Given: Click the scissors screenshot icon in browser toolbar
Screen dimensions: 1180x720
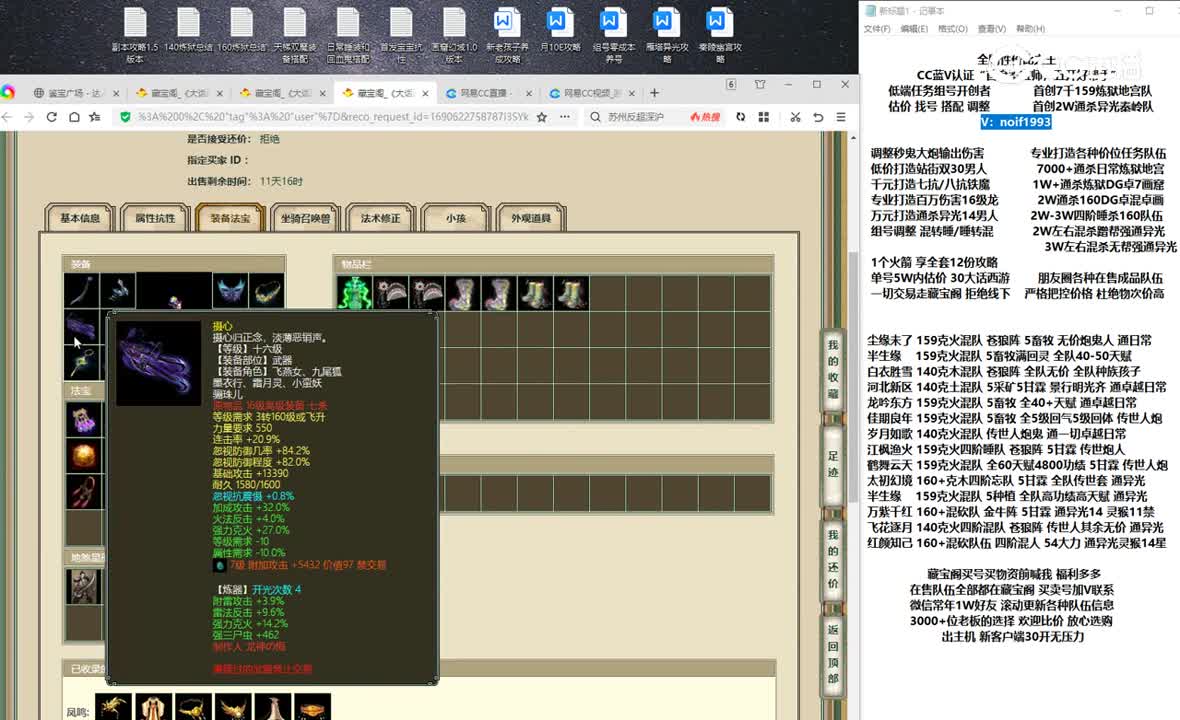Looking at the screenshot, I should [795, 117].
